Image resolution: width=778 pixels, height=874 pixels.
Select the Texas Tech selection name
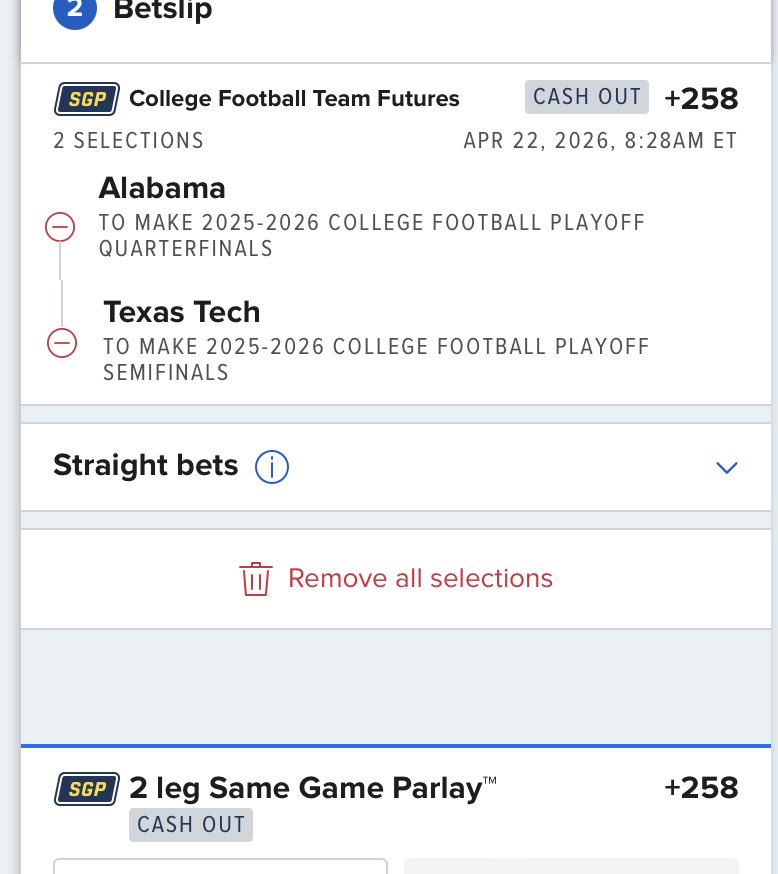pyautogui.click(x=182, y=312)
